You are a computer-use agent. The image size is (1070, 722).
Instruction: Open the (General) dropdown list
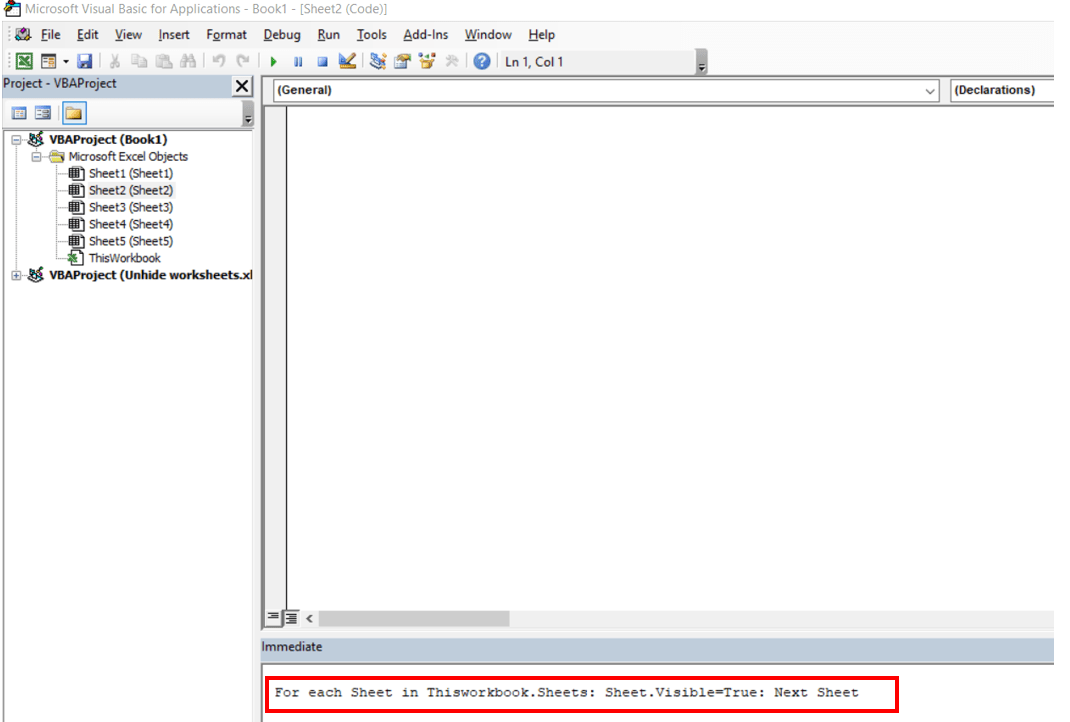[x=932, y=90]
